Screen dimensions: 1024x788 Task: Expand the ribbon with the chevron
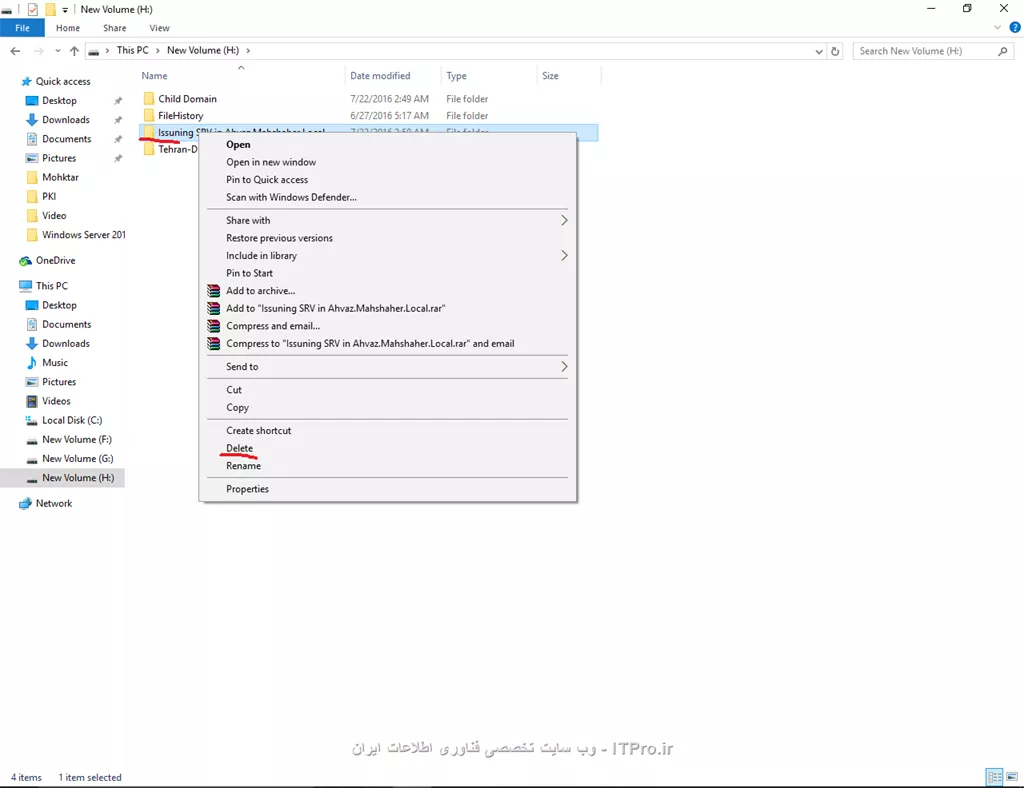[996, 28]
